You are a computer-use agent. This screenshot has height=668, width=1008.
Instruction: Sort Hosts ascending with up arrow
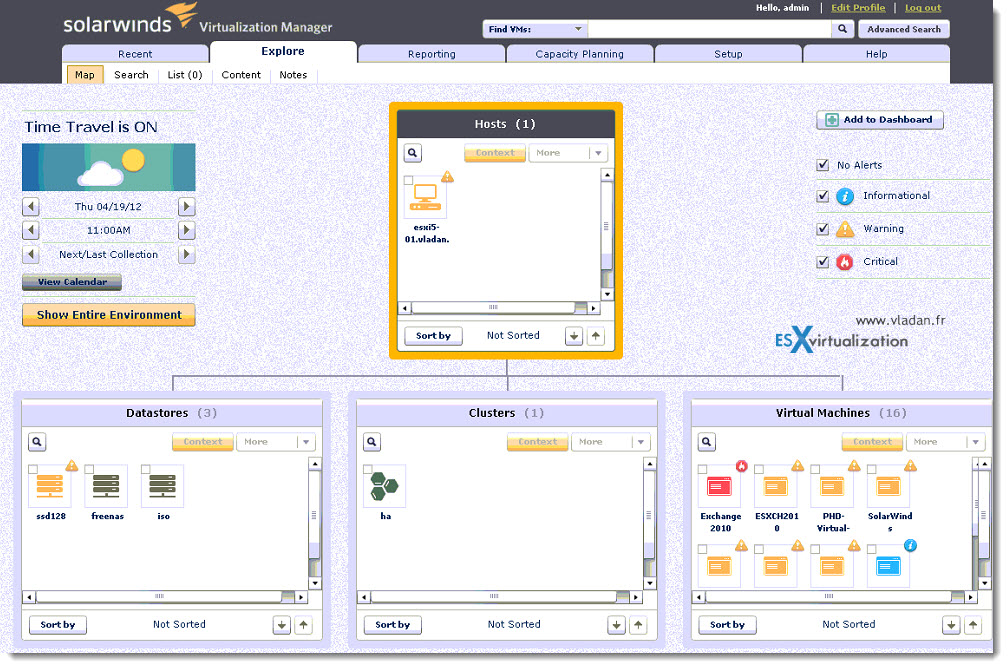click(x=596, y=336)
